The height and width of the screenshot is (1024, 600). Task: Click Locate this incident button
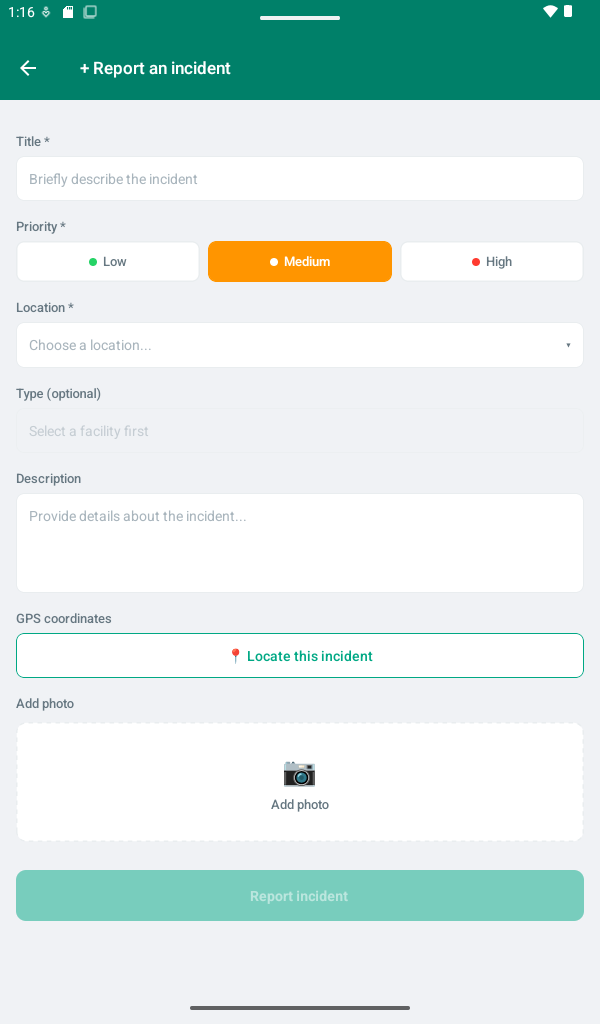300,656
